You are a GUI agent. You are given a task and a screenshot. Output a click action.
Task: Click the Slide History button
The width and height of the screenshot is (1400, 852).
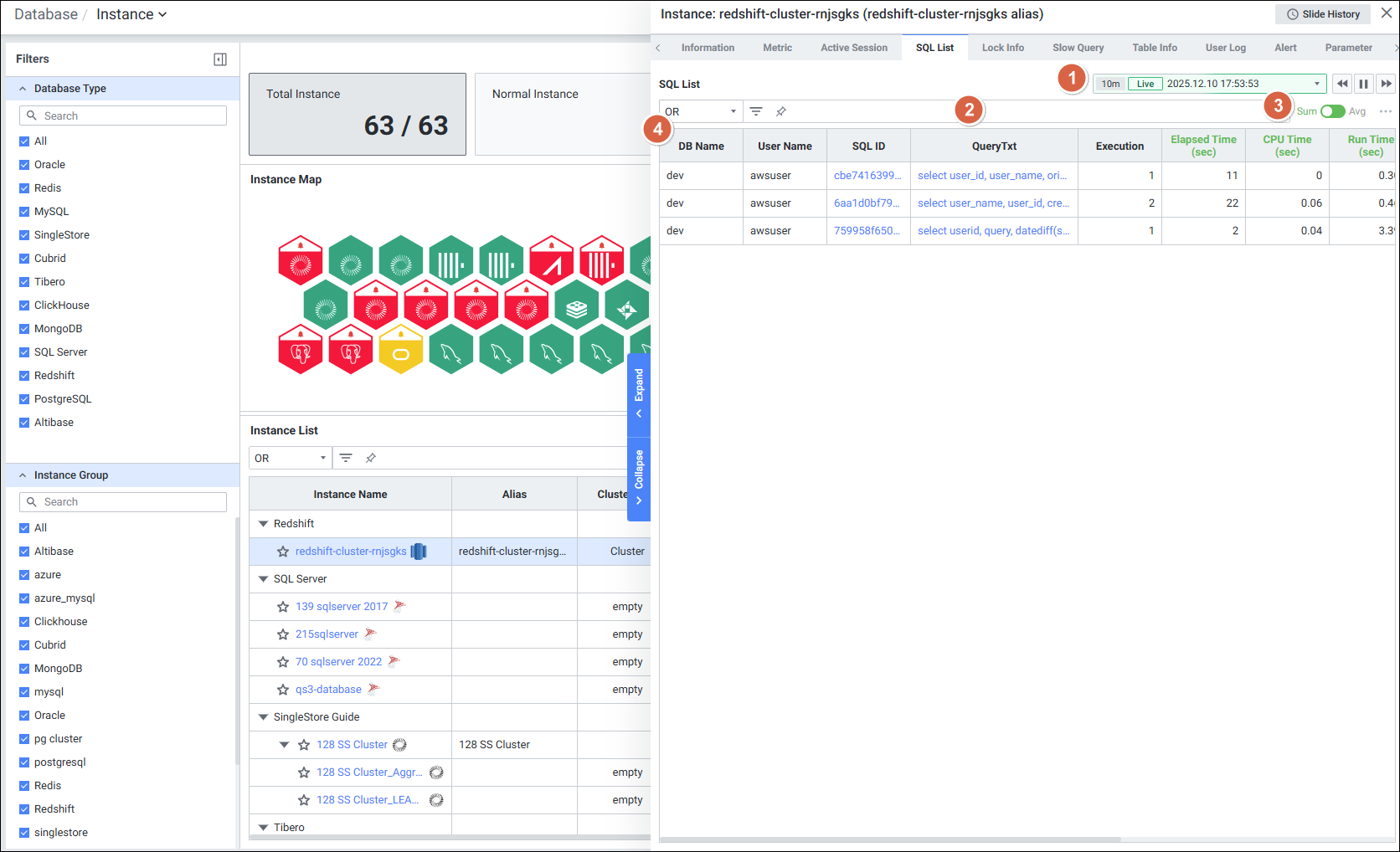pyautogui.click(x=1323, y=14)
